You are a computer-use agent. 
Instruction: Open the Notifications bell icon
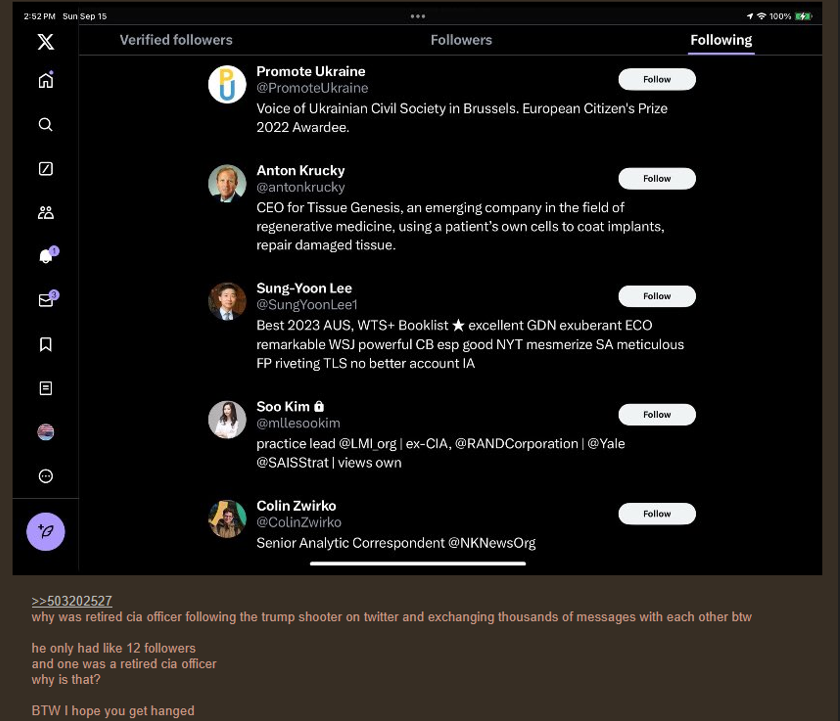47,256
